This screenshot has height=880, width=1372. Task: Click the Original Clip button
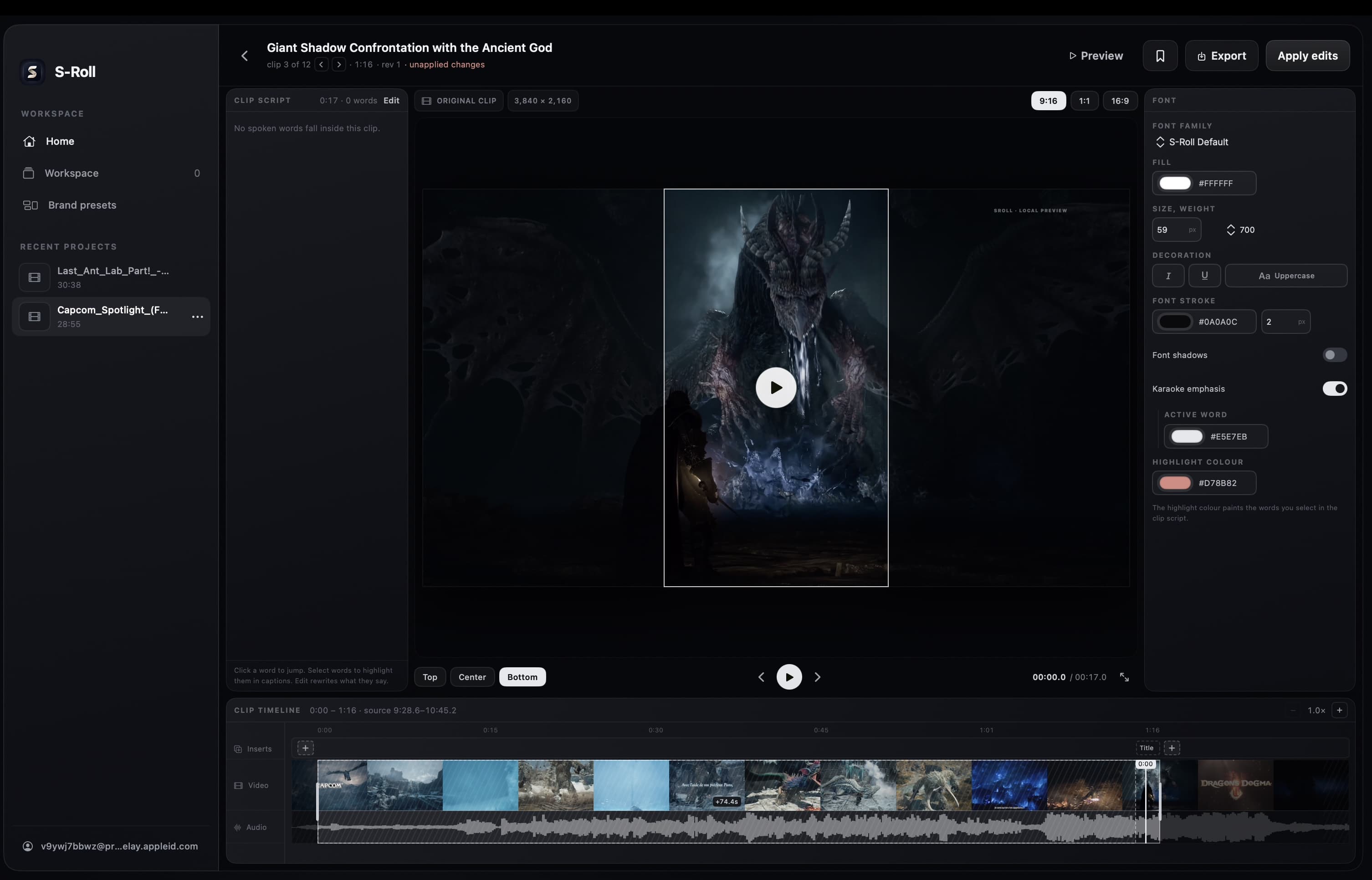459,101
